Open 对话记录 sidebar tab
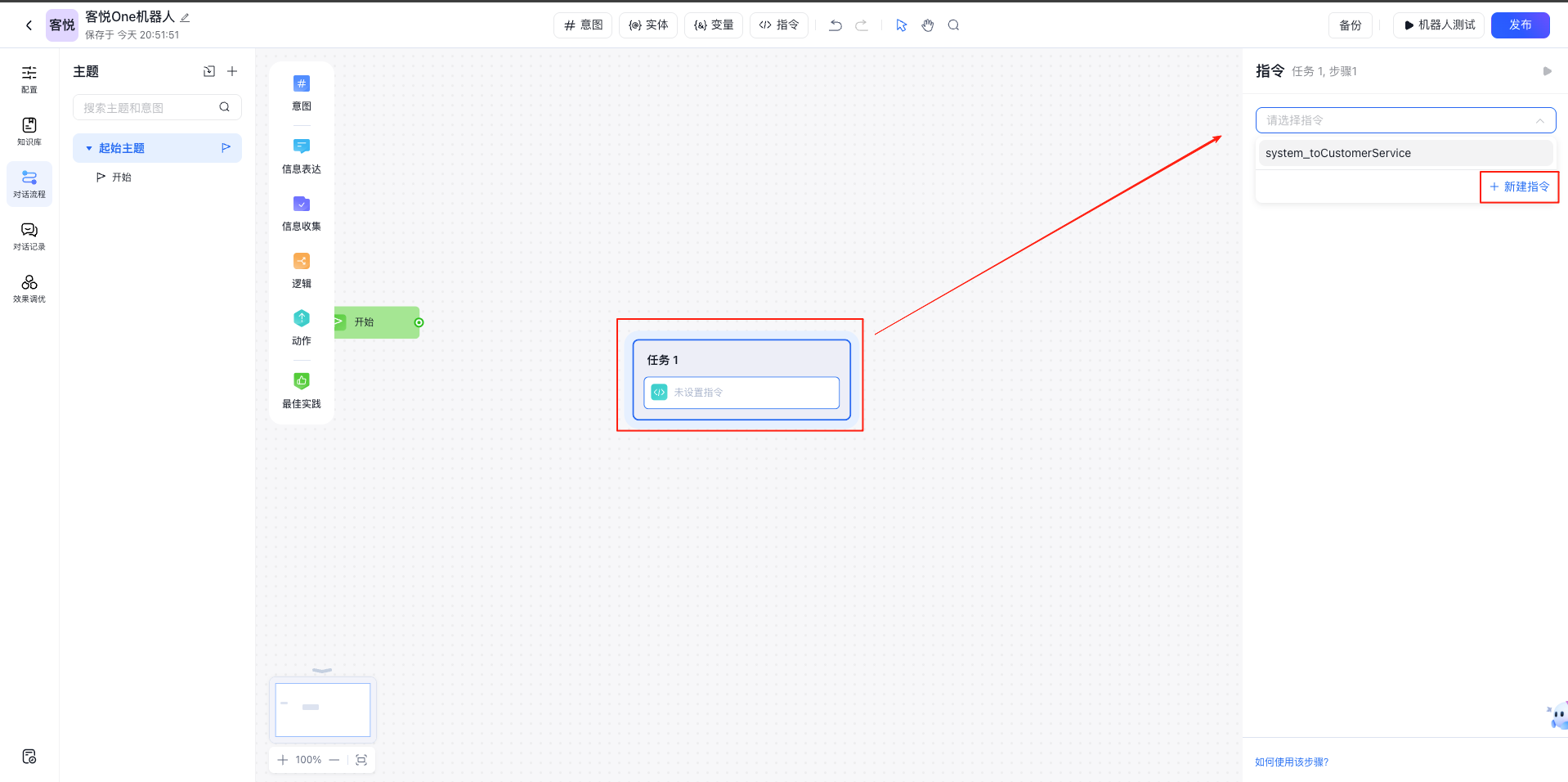The height and width of the screenshot is (782, 1568). (x=29, y=236)
